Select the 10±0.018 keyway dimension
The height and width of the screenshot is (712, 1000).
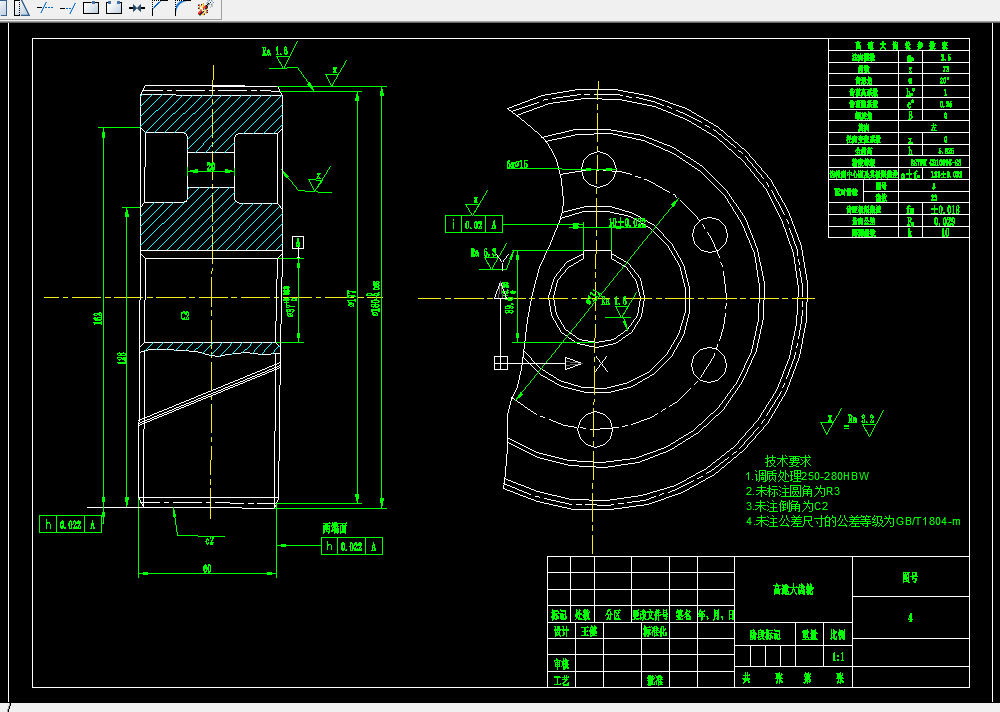(627, 223)
